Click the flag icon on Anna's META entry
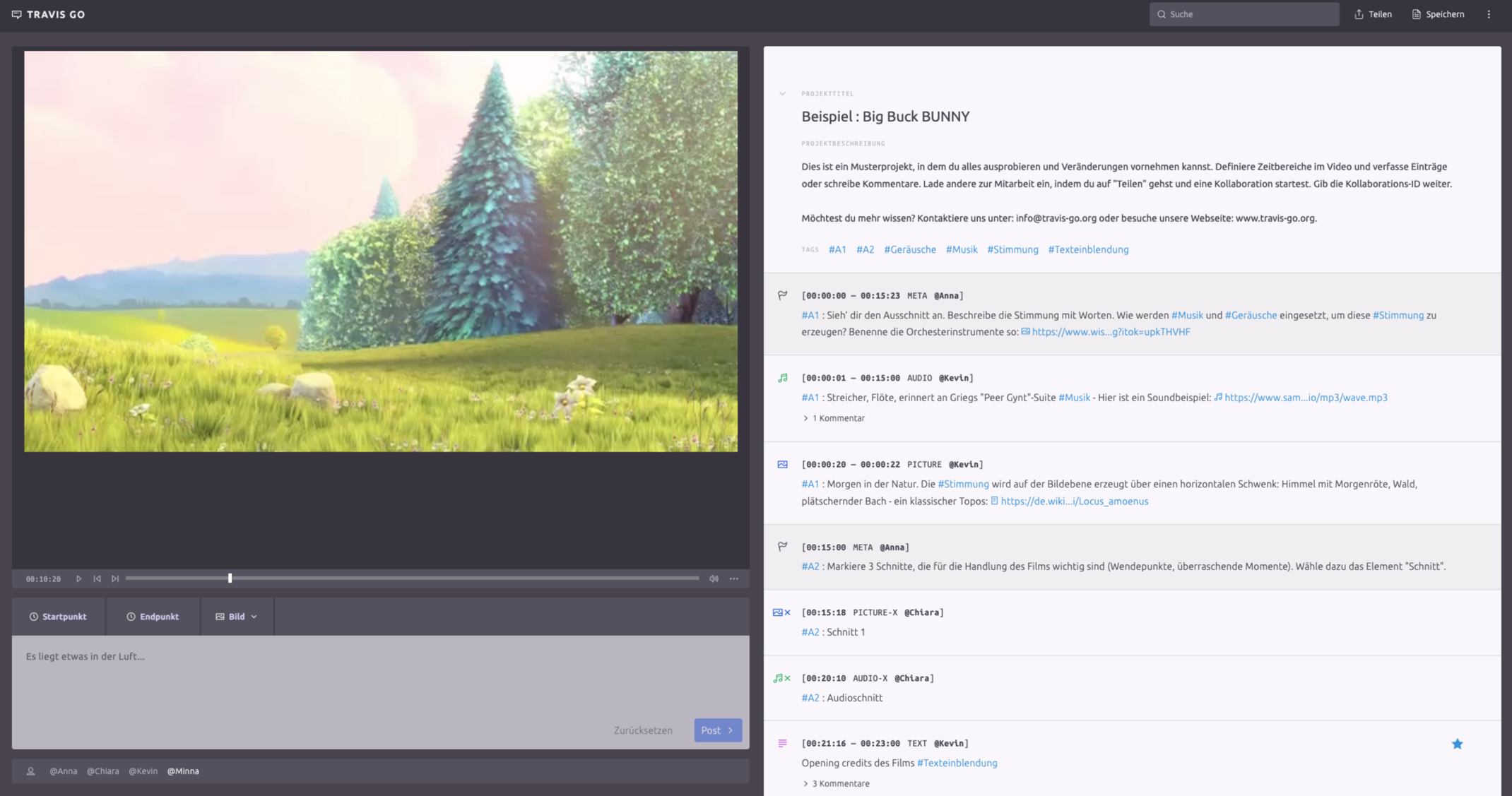Viewport: 1512px width, 796px height. pos(782,295)
